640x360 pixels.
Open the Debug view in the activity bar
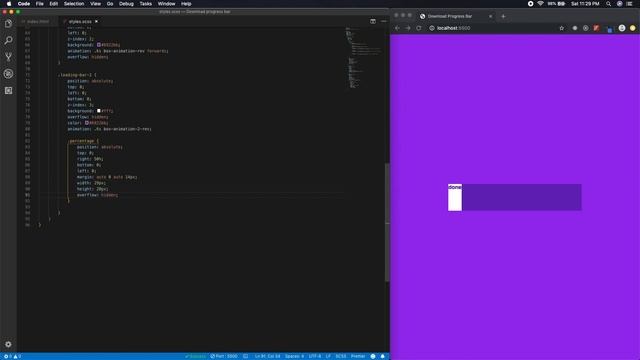pyautogui.click(x=8, y=73)
